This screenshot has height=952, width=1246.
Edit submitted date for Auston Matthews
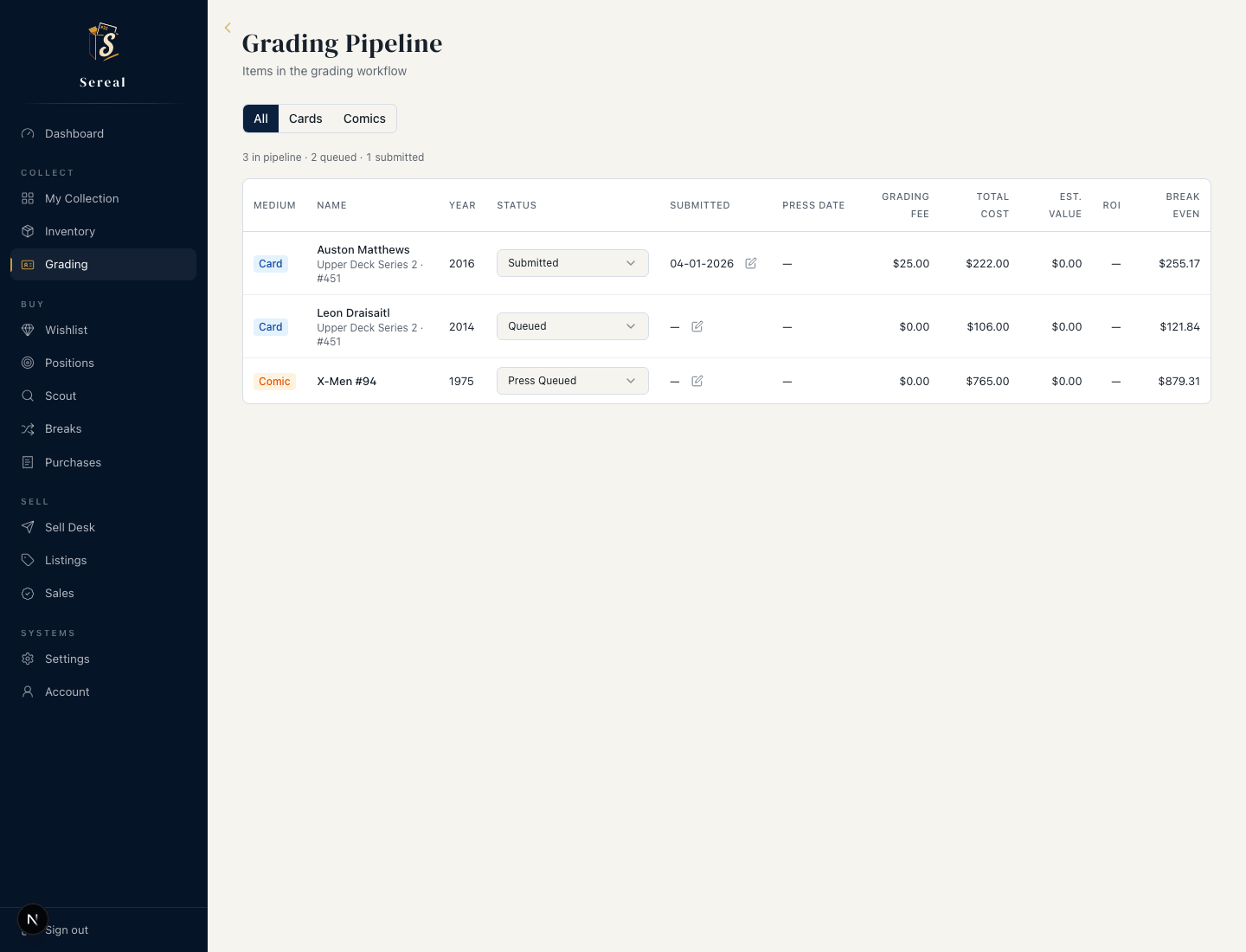tap(751, 263)
